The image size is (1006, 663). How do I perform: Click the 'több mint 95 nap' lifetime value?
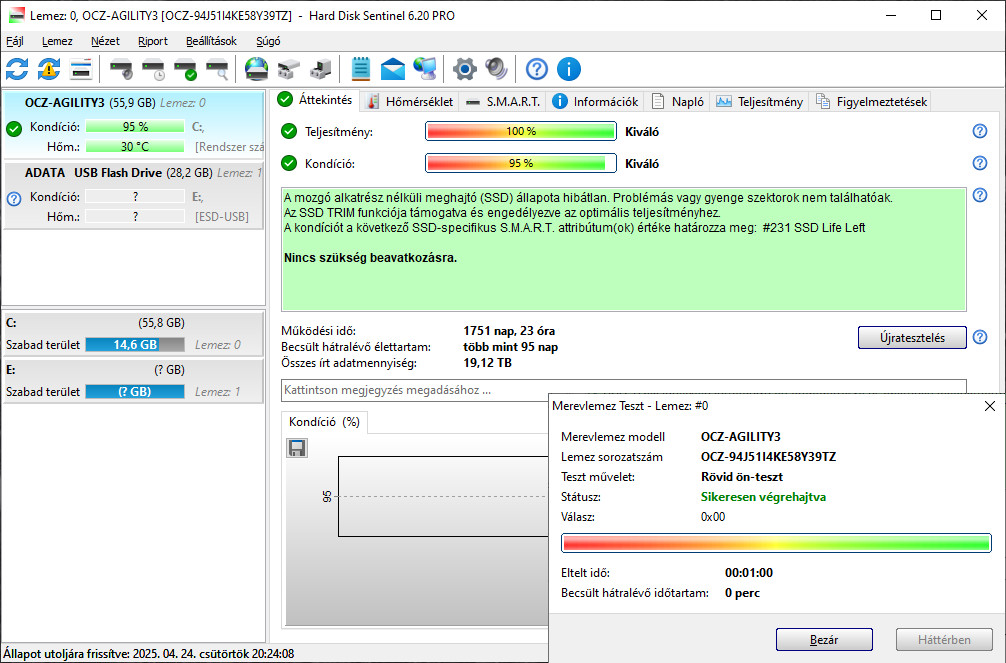511,347
